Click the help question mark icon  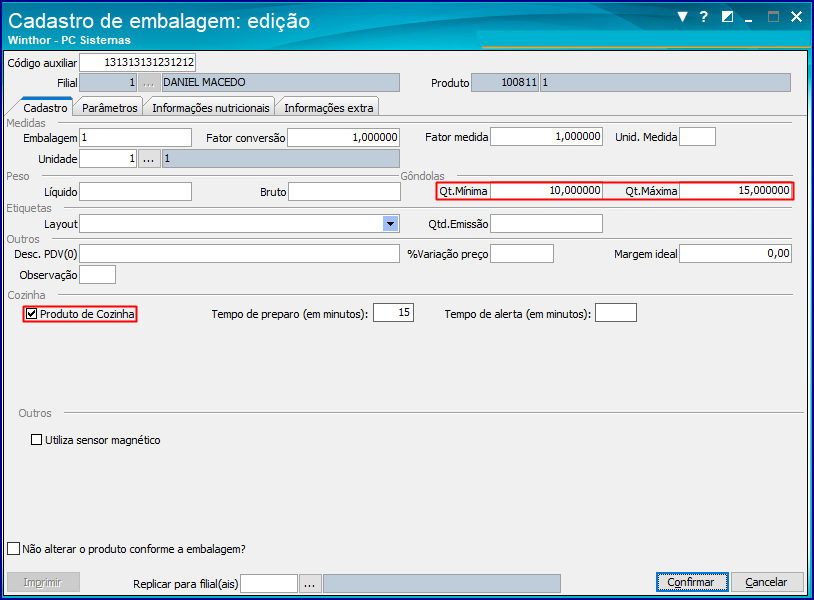[703, 17]
